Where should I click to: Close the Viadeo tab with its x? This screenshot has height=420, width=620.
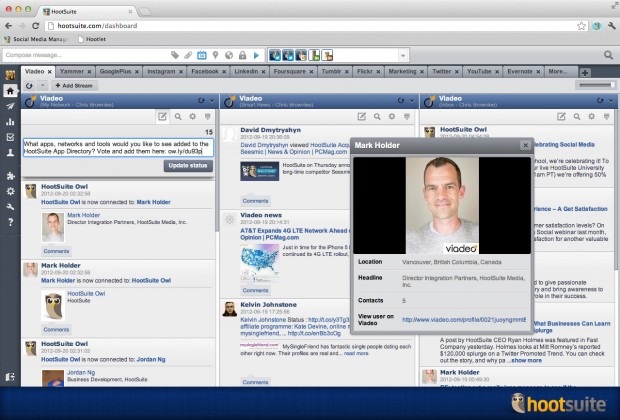point(50,72)
